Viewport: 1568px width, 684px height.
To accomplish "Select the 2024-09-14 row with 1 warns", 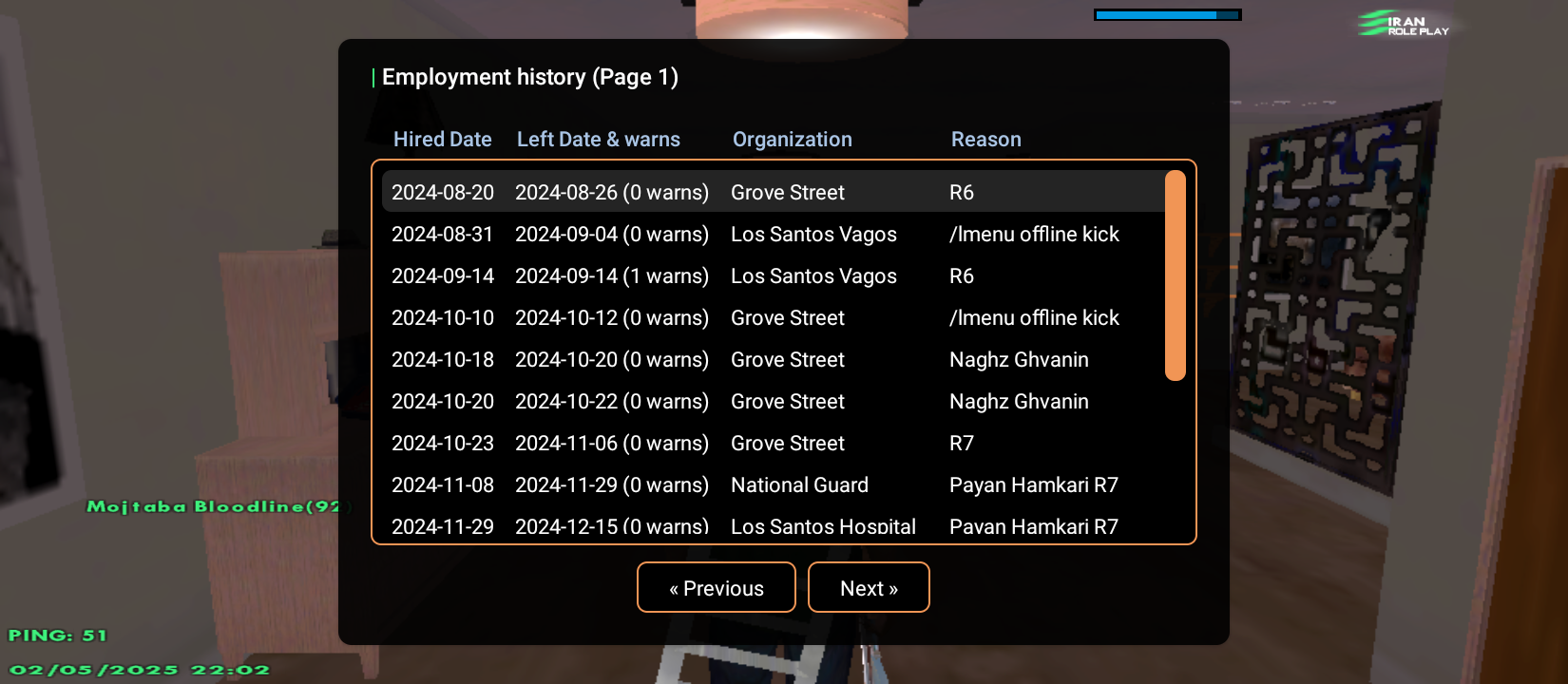I will (774, 275).
